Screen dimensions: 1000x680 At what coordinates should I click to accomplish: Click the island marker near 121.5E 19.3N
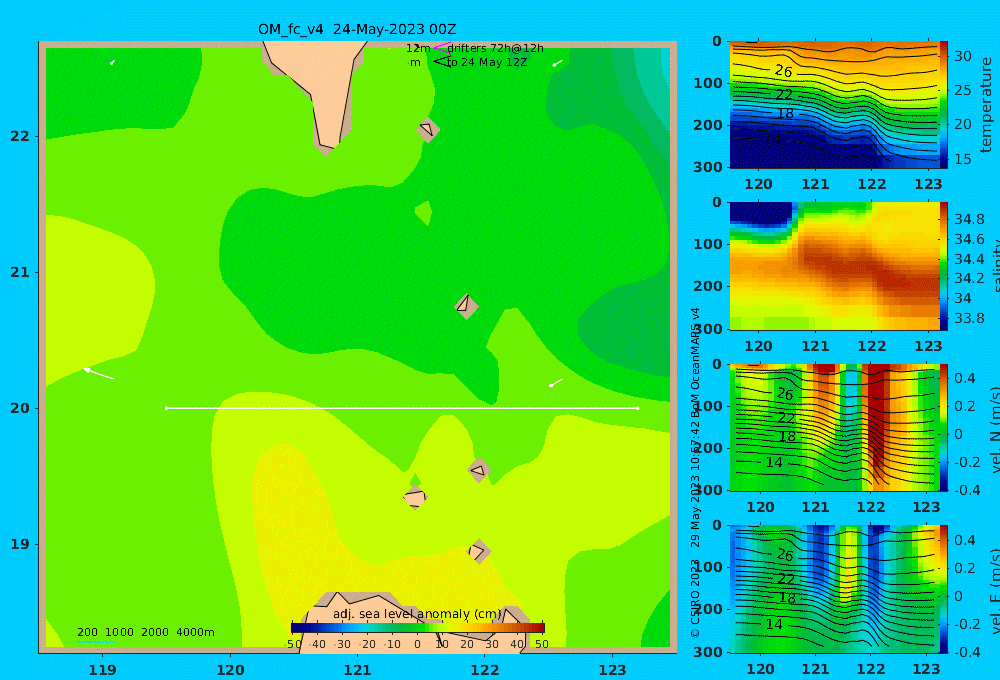pyautogui.click(x=415, y=497)
